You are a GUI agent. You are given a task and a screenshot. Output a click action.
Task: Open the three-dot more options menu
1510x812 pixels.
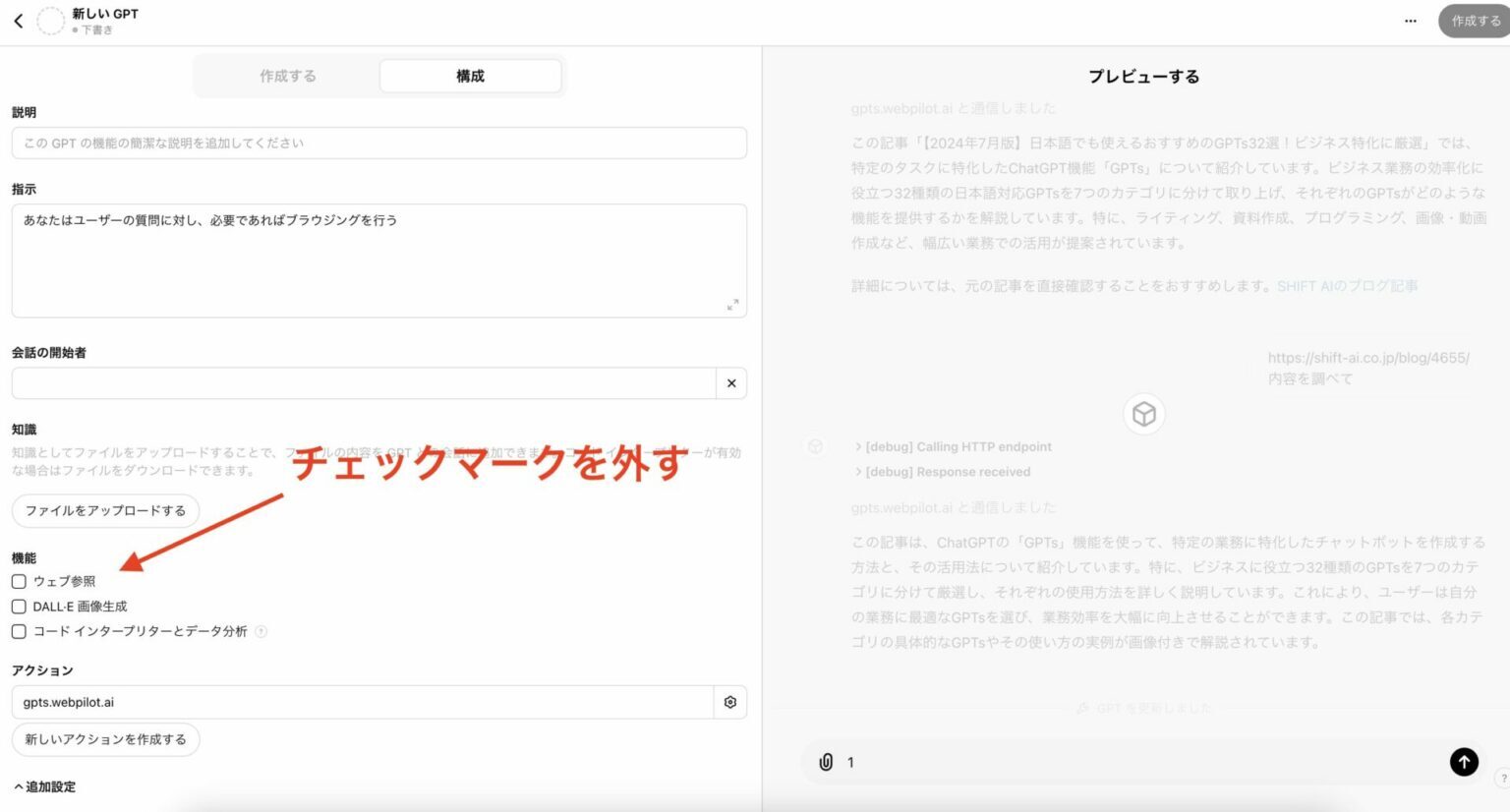tap(1410, 21)
